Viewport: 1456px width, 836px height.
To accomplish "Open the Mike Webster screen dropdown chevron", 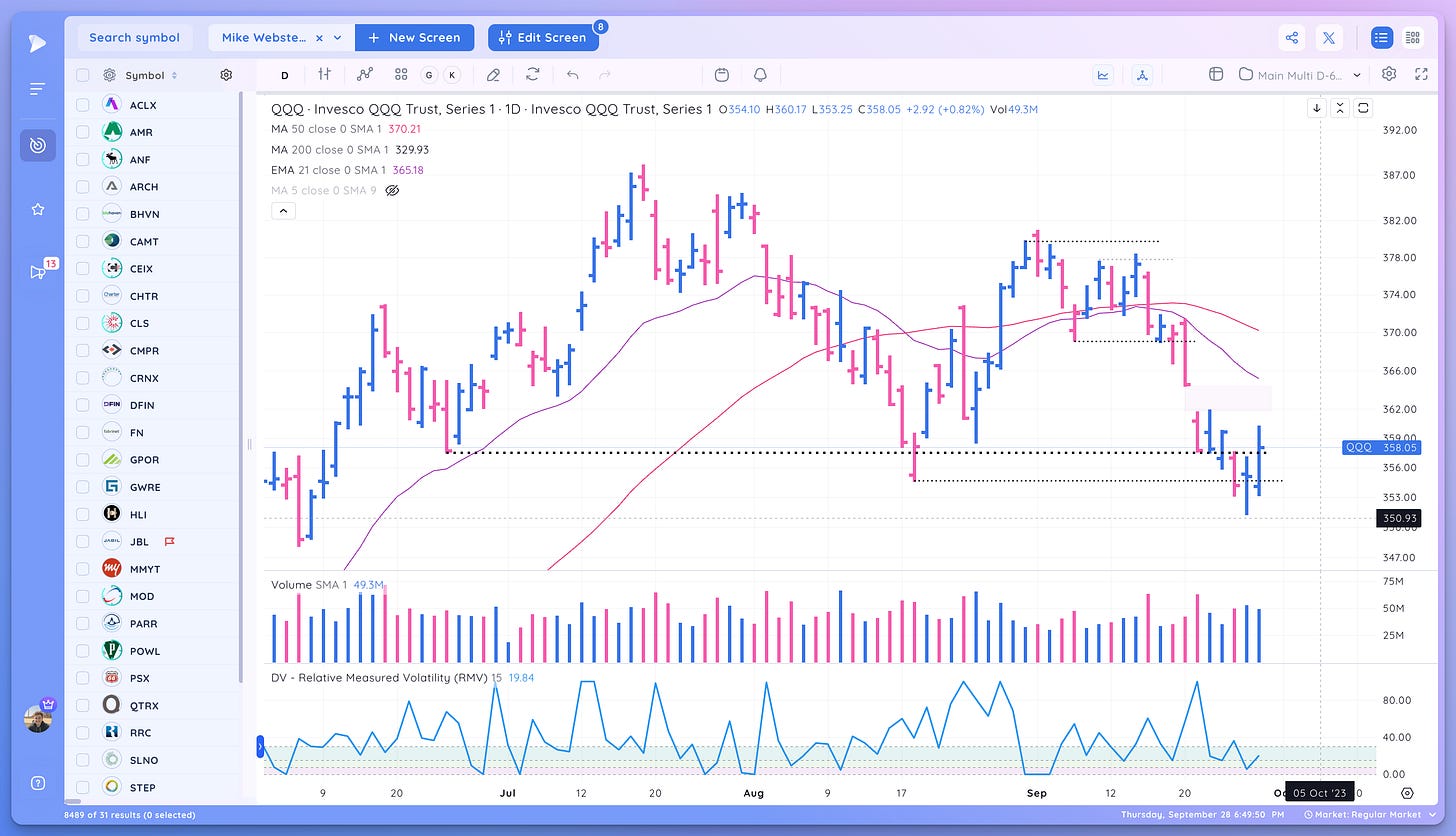I will coord(338,38).
